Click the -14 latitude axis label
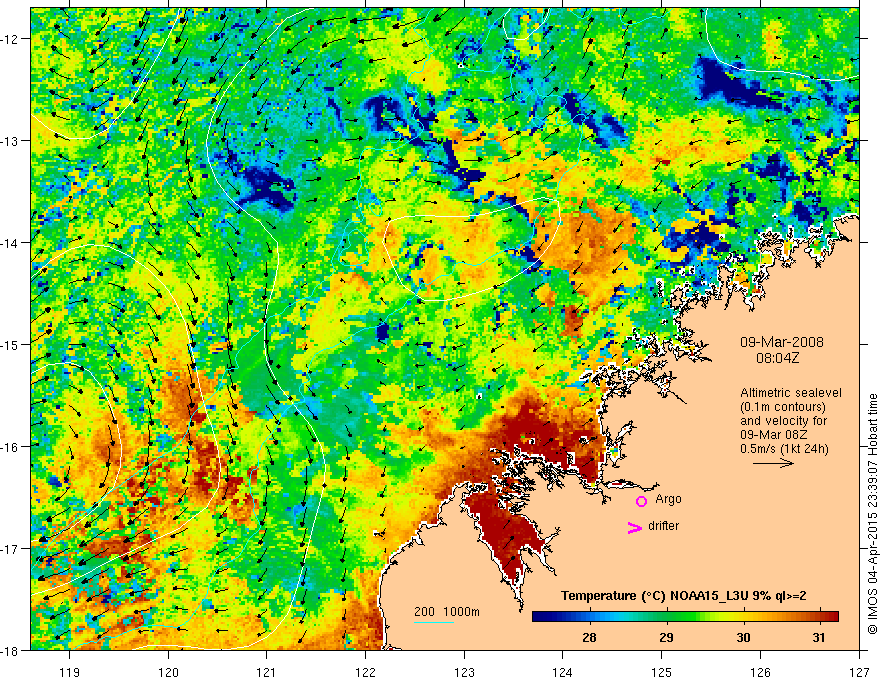Screen dimensions: 880x680 click(x=10, y=243)
